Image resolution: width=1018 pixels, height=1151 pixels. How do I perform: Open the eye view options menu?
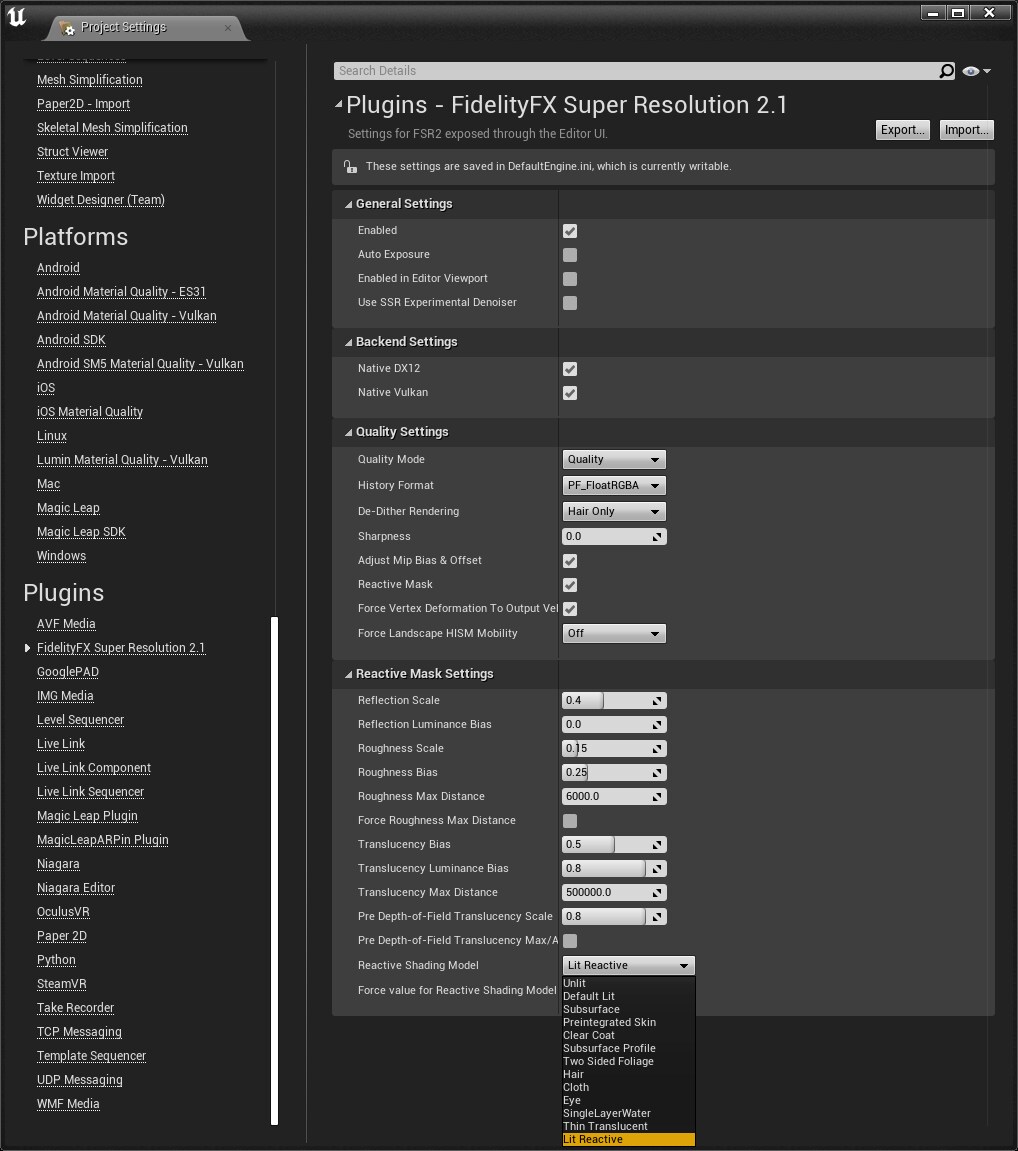[x=976, y=71]
